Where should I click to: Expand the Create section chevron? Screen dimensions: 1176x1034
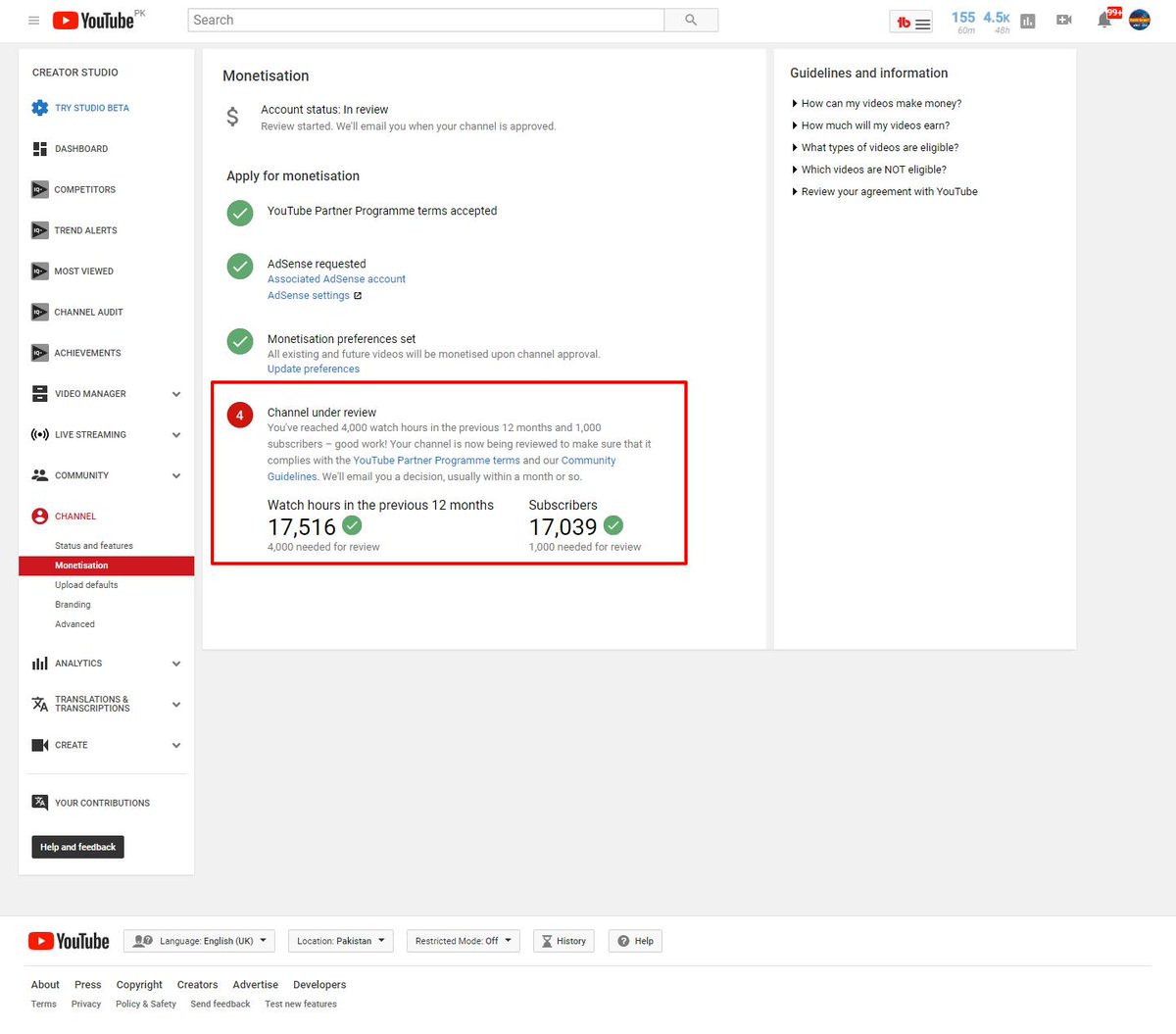(x=176, y=745)
